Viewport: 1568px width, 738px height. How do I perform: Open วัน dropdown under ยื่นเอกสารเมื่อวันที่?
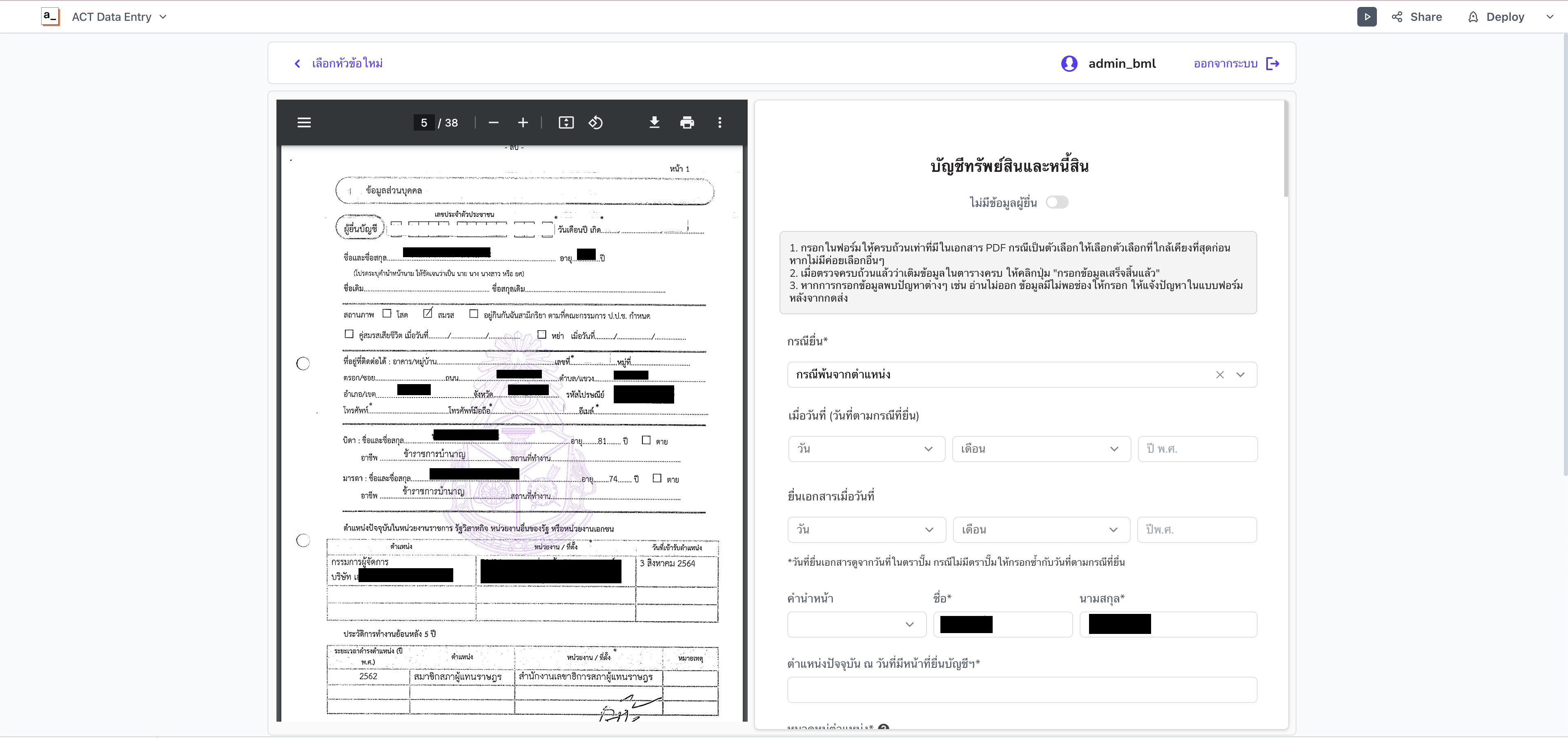click(x=867, y=530)
